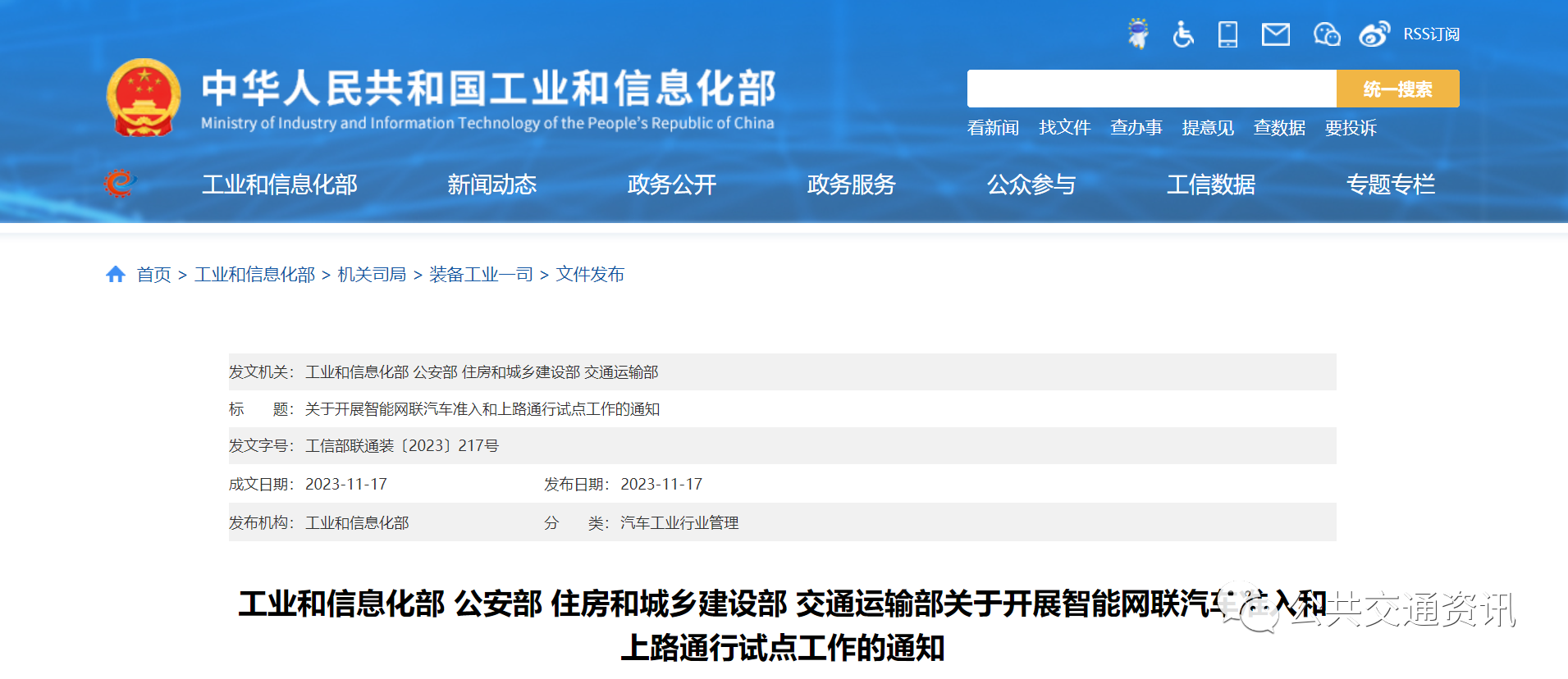Image resolution: width=1568 pixels, height=679 pixels.
Task: Click the Weibo icon in header
Action: click(x=1374, y=34)
